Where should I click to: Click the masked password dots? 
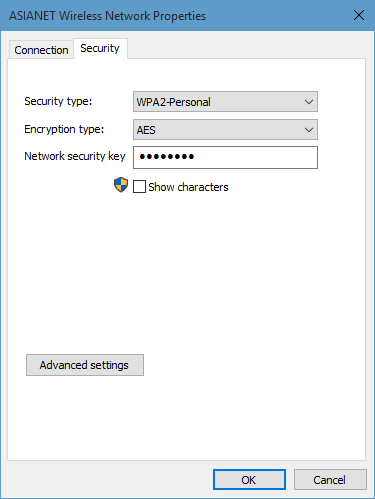point(167,156)
